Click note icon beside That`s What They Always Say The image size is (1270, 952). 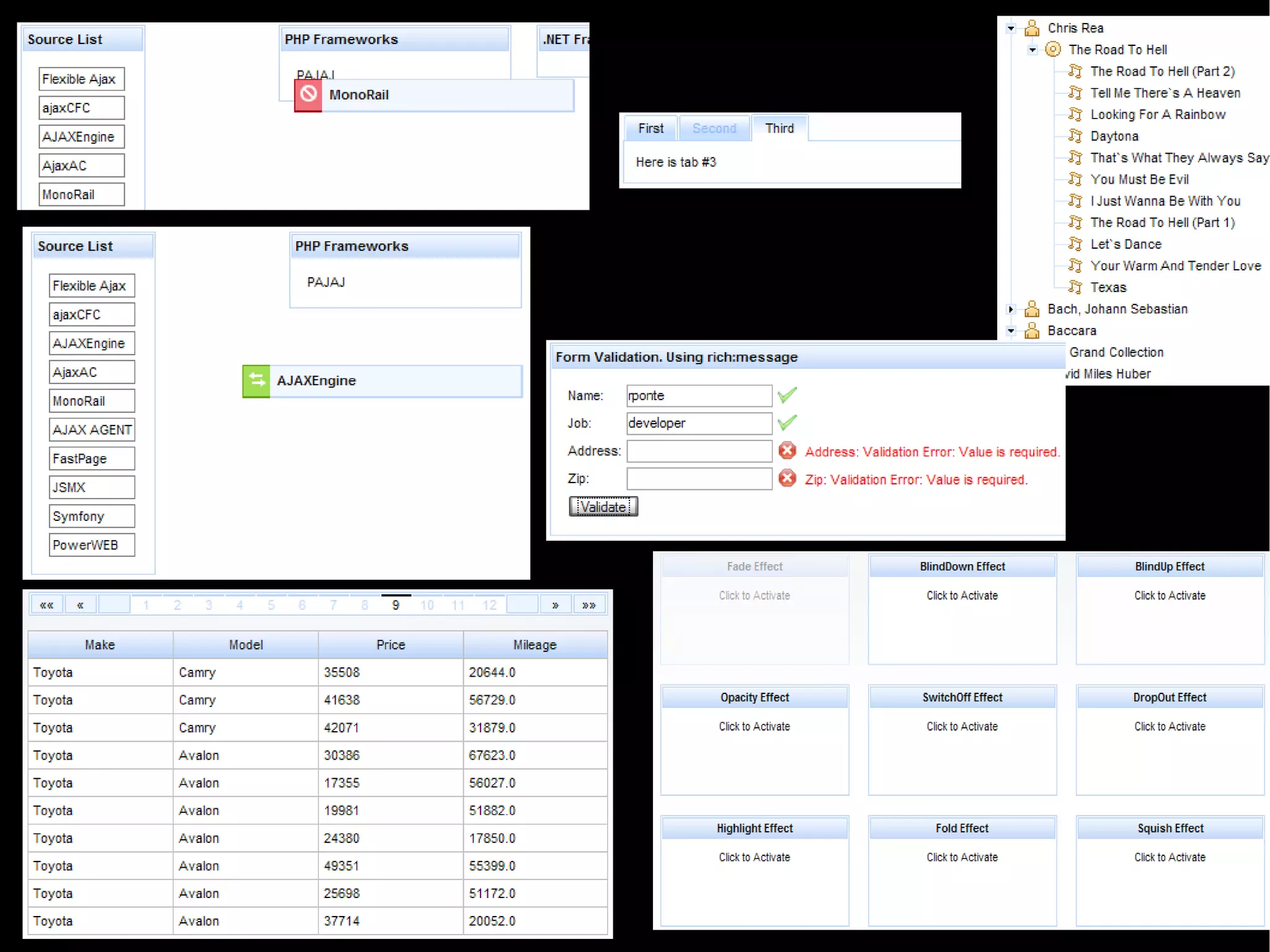pos(1075,158)
